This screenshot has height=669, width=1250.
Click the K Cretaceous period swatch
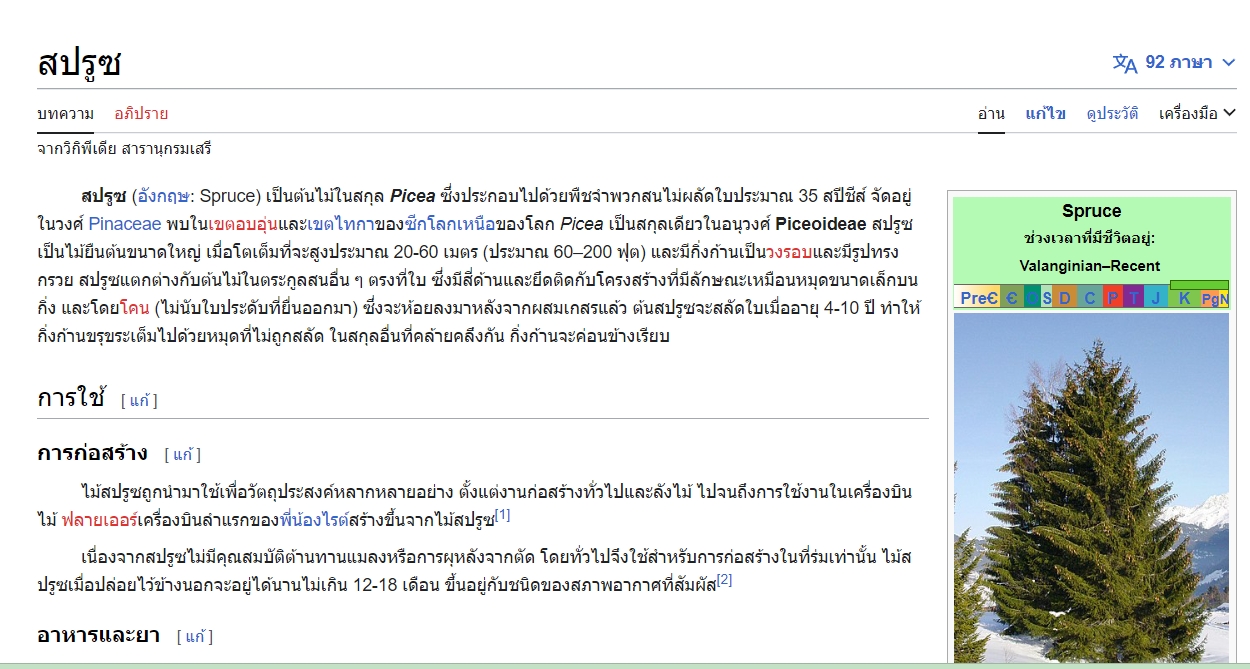click(1184, 298)
